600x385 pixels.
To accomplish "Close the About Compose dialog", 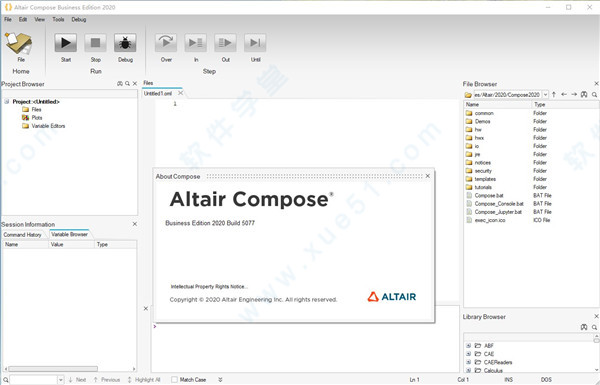I will pyautogui.click(x=428, y=176).
